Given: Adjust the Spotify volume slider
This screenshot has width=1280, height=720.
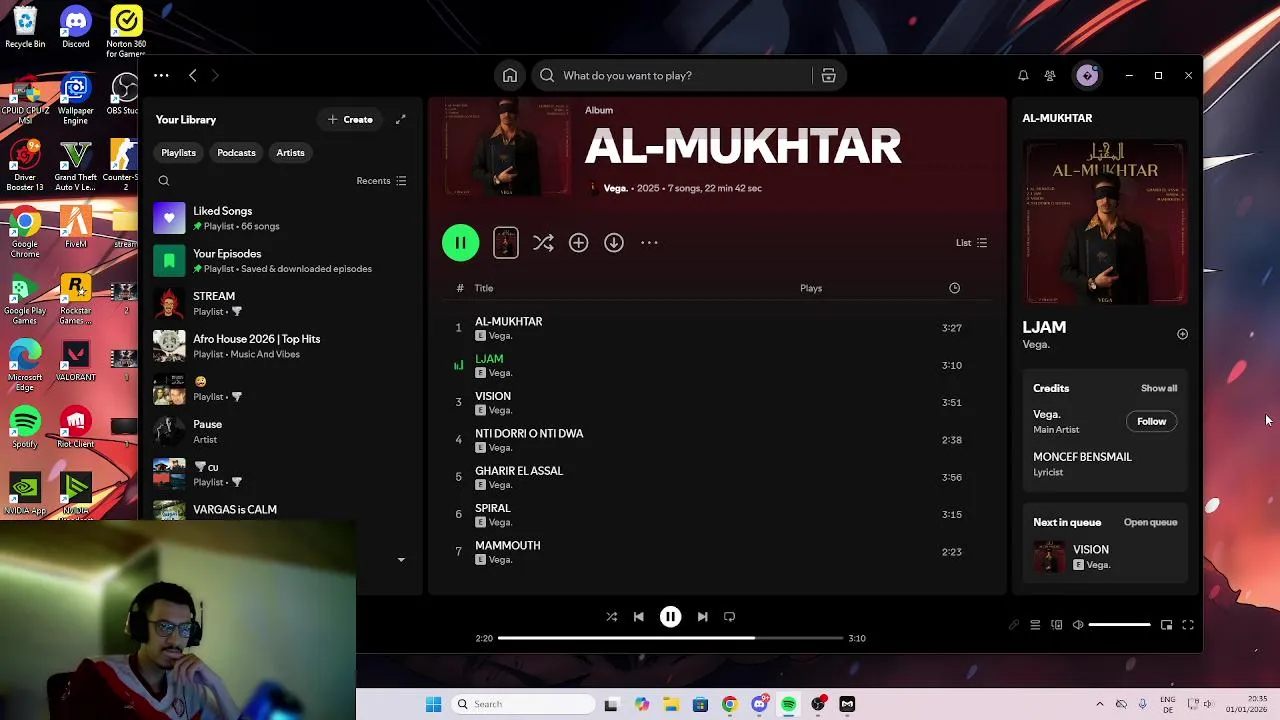Looking at the screenshot, I should click(x=1119, y=625).
